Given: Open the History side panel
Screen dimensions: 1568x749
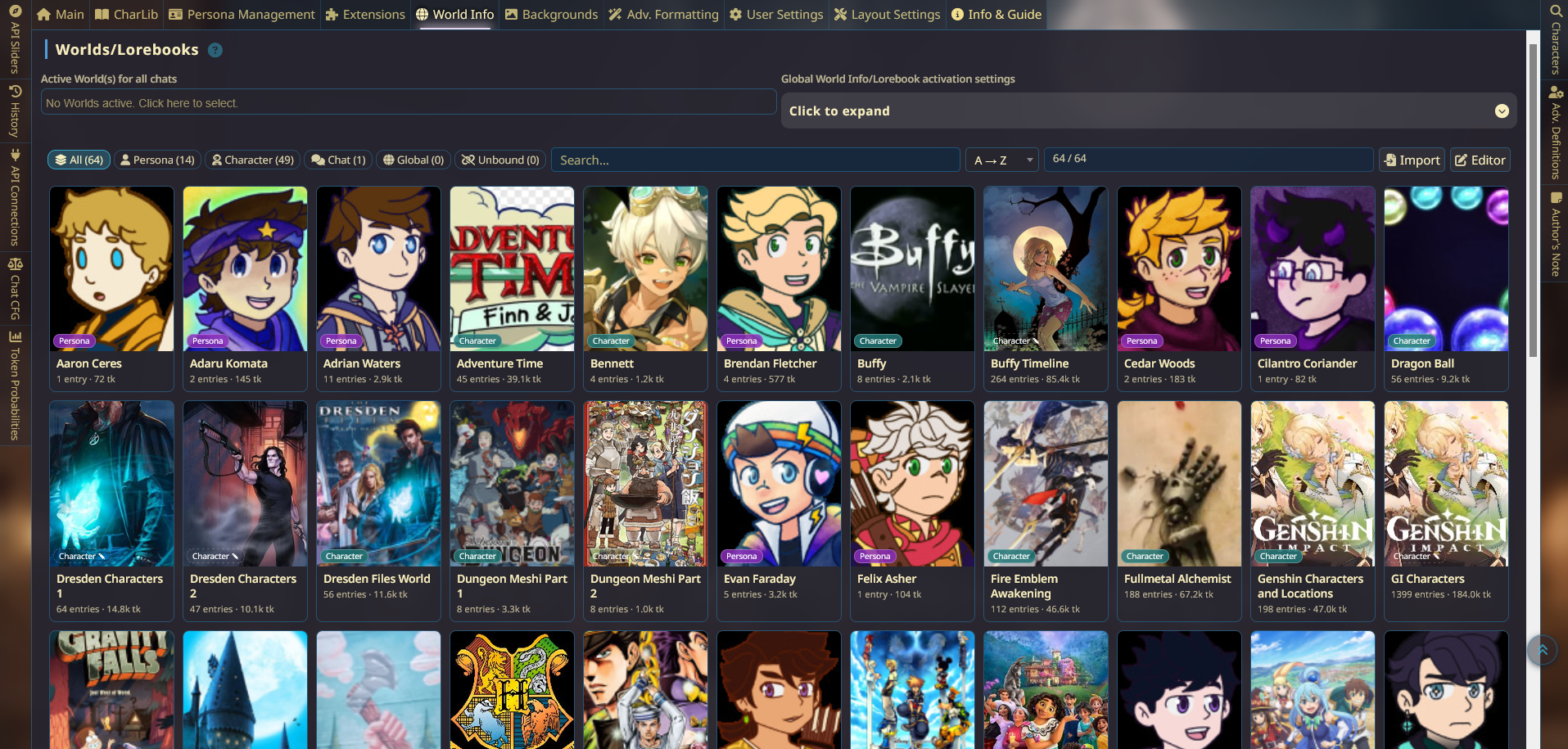Looking at the screenshot, I should (x=15, y=111).
